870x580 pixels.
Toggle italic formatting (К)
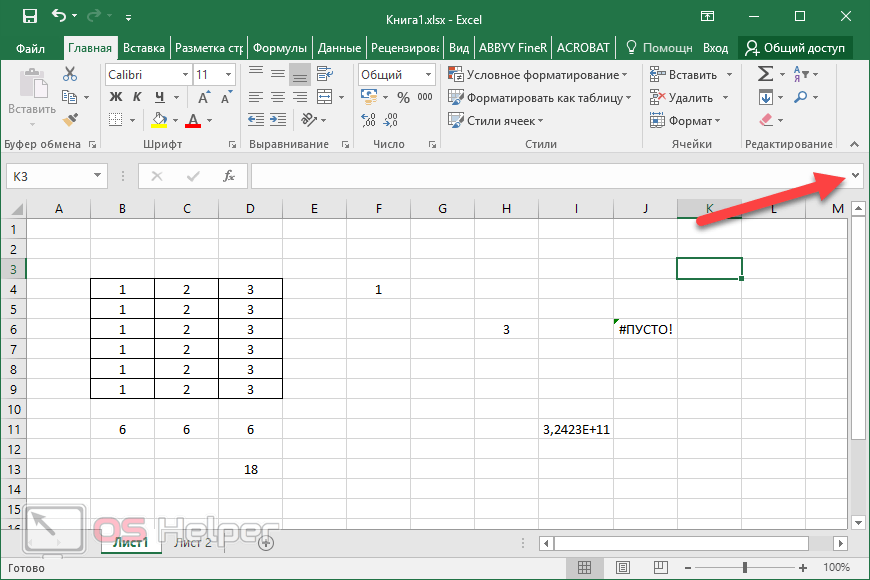[136, 97]
